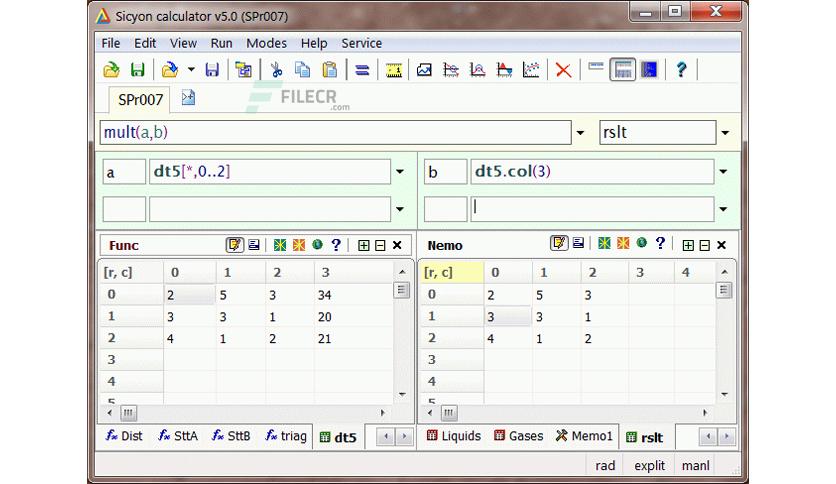Screen dimensions: 836x484
Task: Select the SttA function tab
Action: [x=178, y=436]
